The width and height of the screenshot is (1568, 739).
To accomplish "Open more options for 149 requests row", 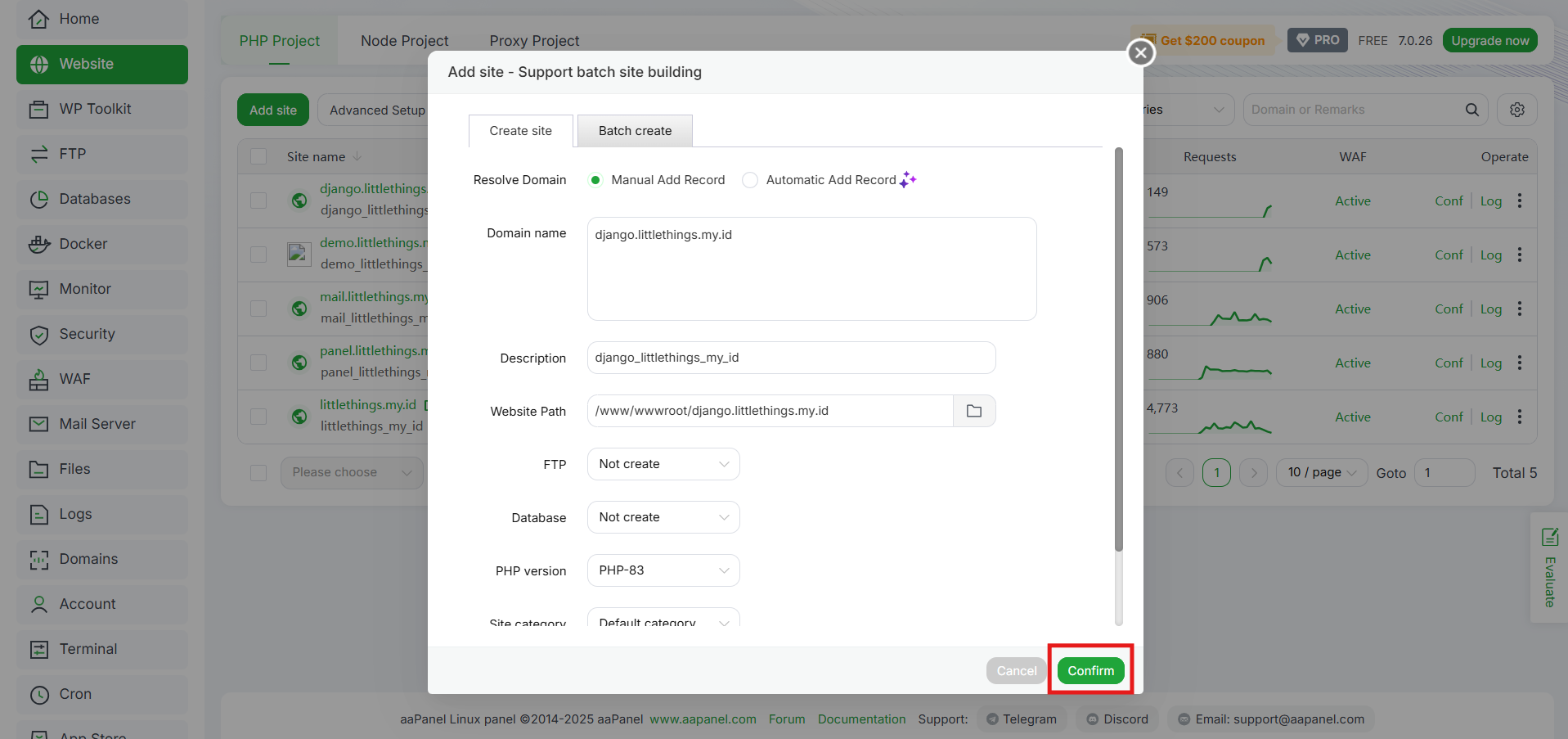I will [1520, 201].
